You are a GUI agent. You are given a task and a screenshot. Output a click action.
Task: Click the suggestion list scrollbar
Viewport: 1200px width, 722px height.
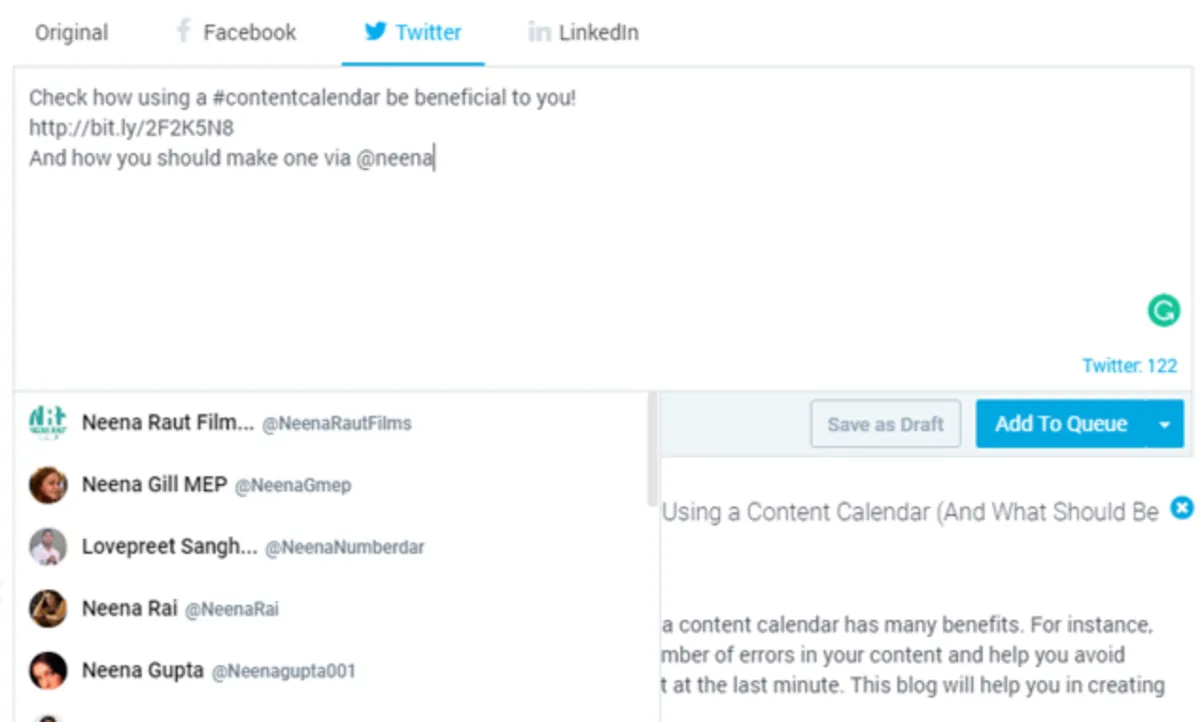pos(654,450)
